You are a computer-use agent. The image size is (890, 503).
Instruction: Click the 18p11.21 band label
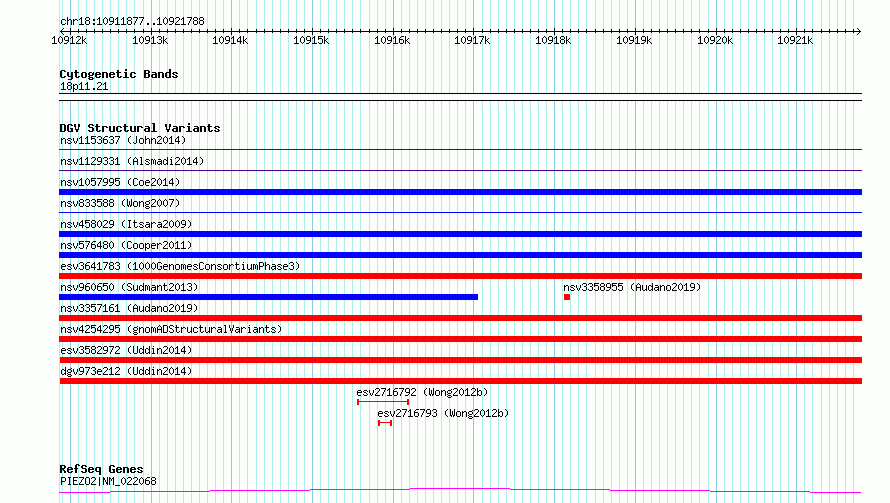(x=84, y=86)
